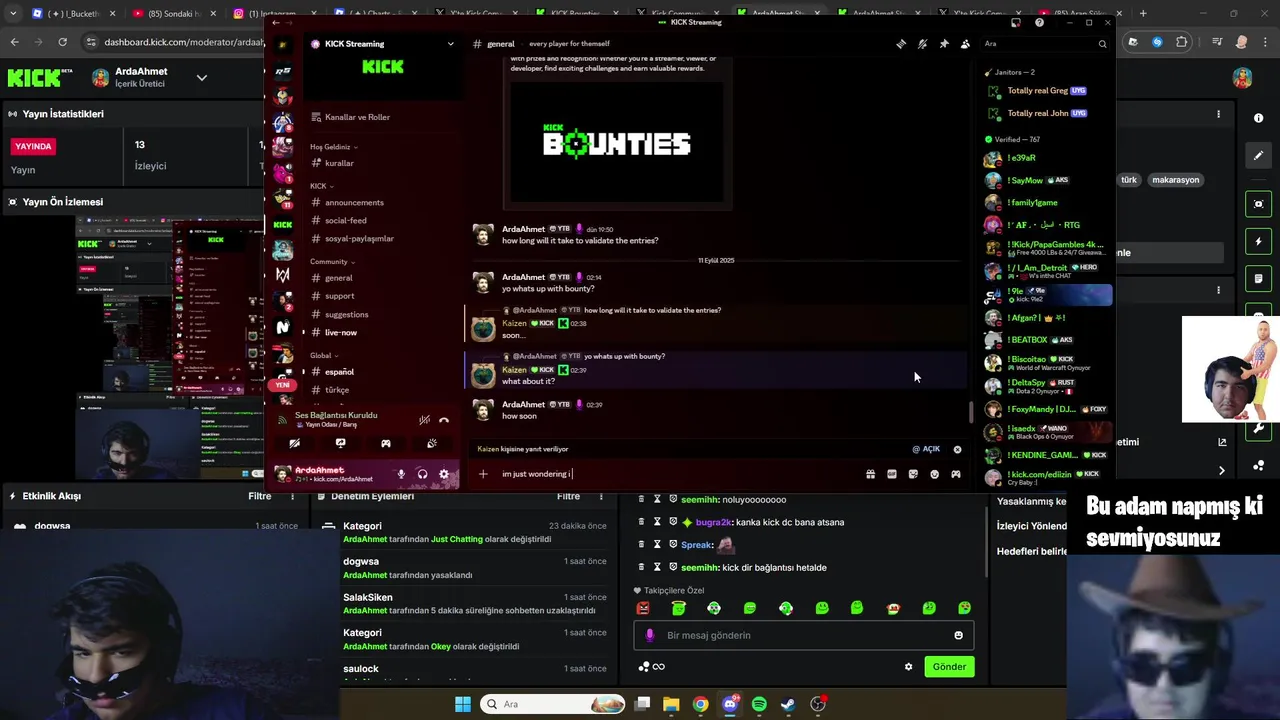Deafen using the headphones icon

[x=422, y=474]
